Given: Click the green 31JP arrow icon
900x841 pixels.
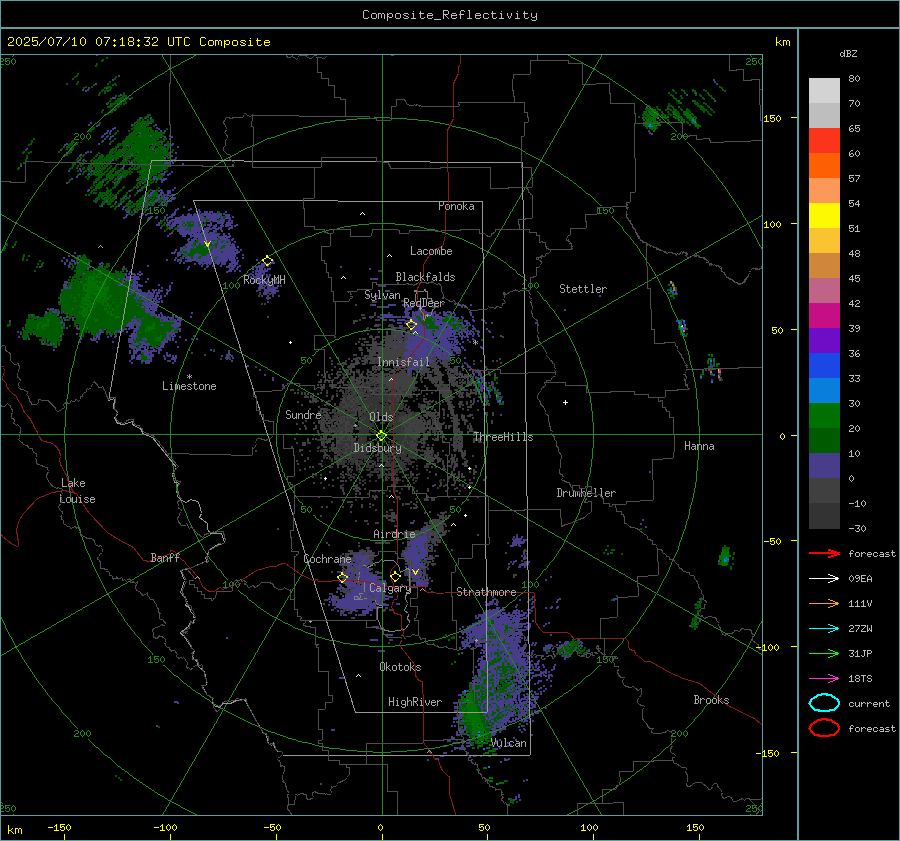Looking at the screenshot, I should click(824, 653).
